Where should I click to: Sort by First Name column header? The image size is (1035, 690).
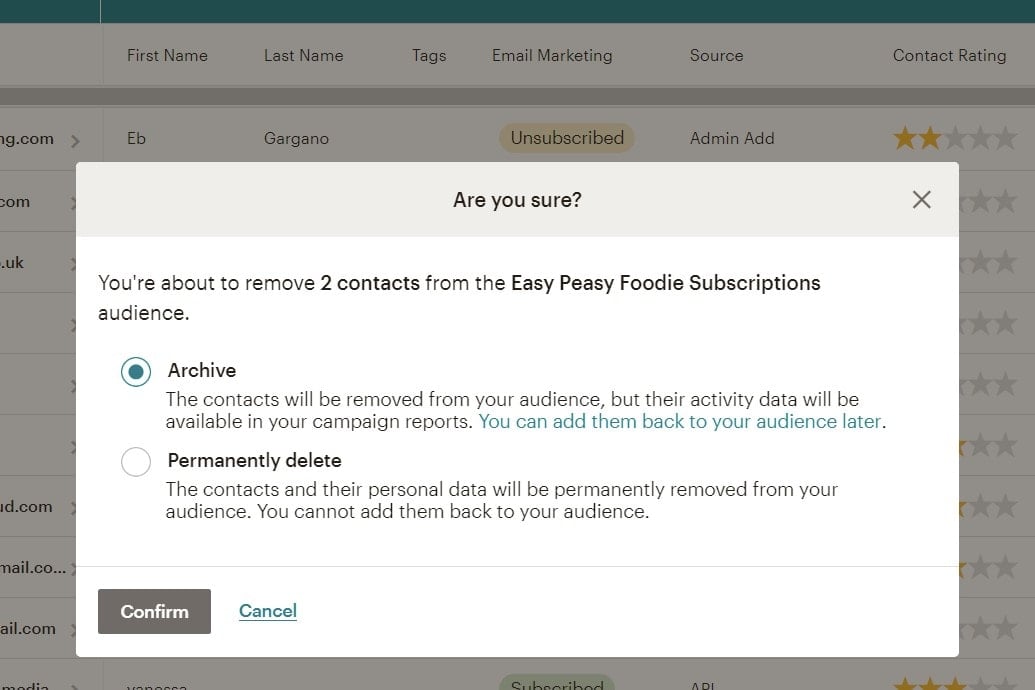(167, 55)
